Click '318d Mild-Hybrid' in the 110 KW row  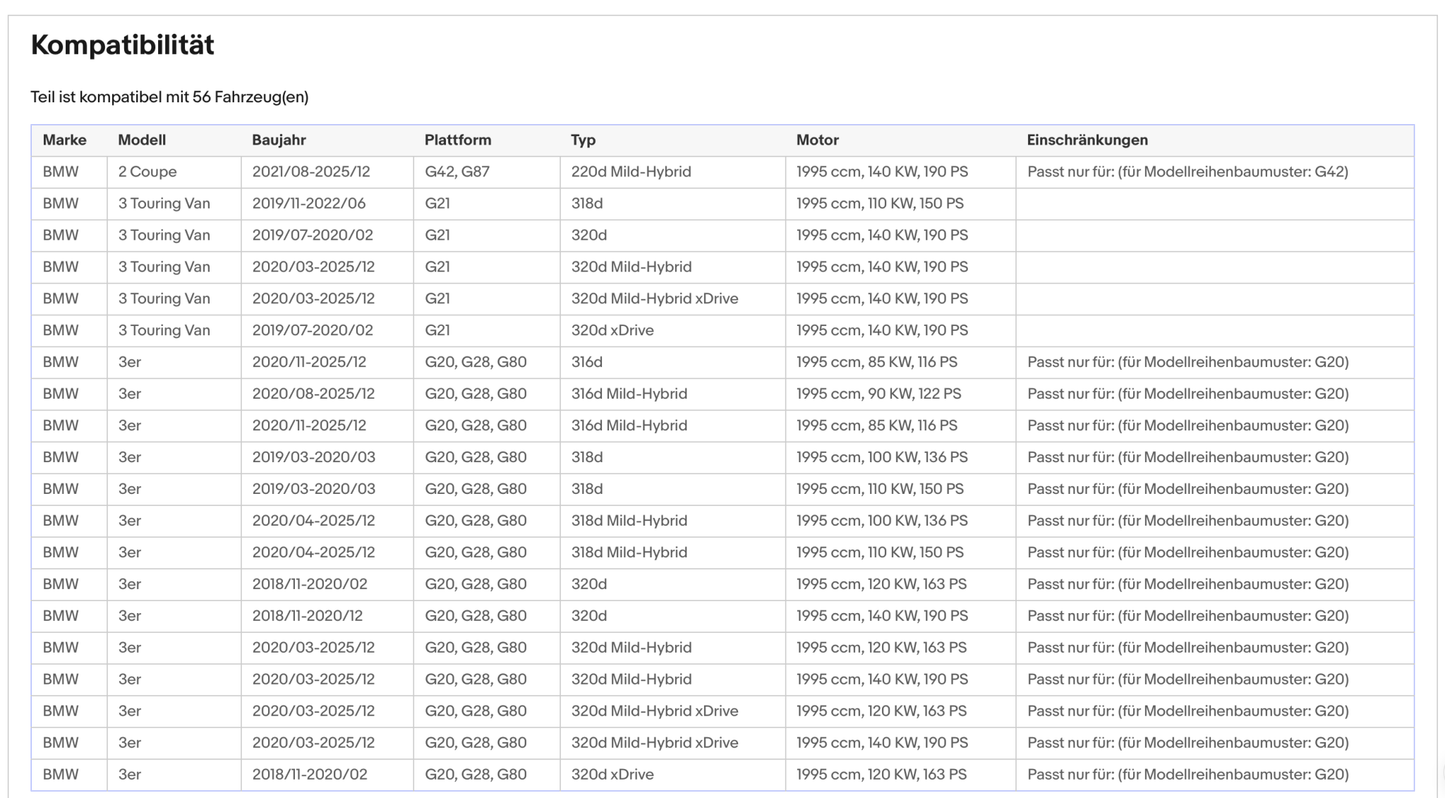(x=629, y=553)
